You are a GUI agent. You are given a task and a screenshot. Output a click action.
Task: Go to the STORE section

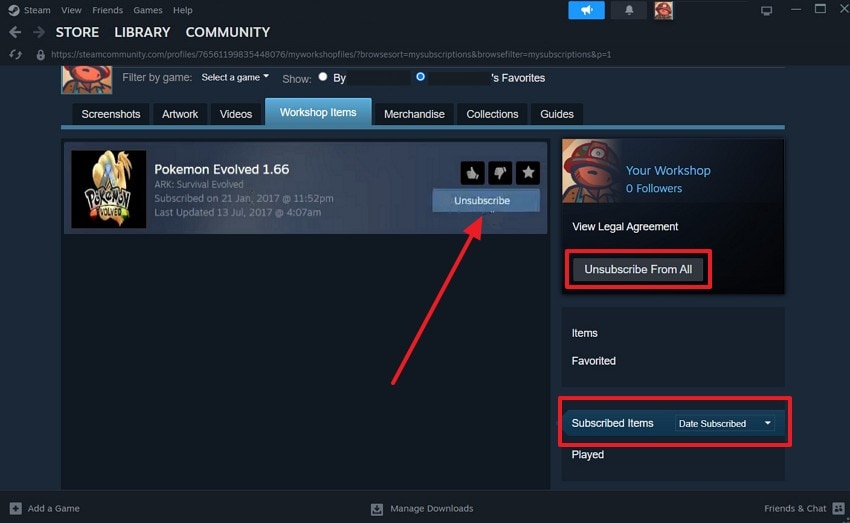point(77,33)
